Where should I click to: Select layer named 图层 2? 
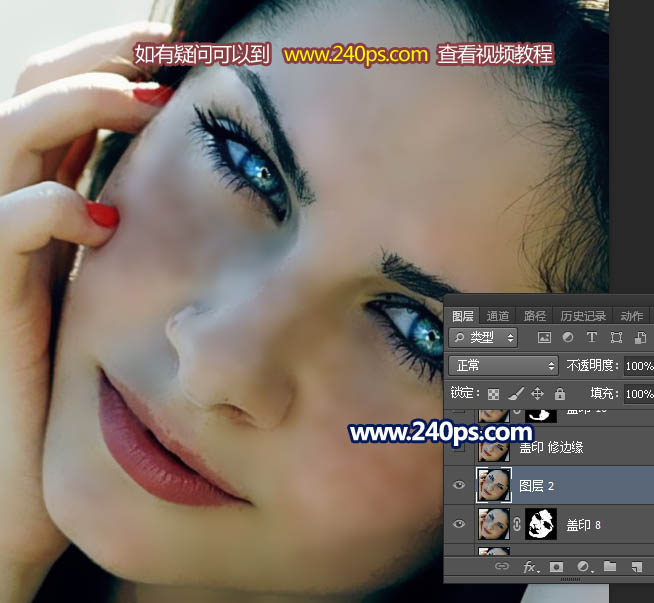(536, 486)
